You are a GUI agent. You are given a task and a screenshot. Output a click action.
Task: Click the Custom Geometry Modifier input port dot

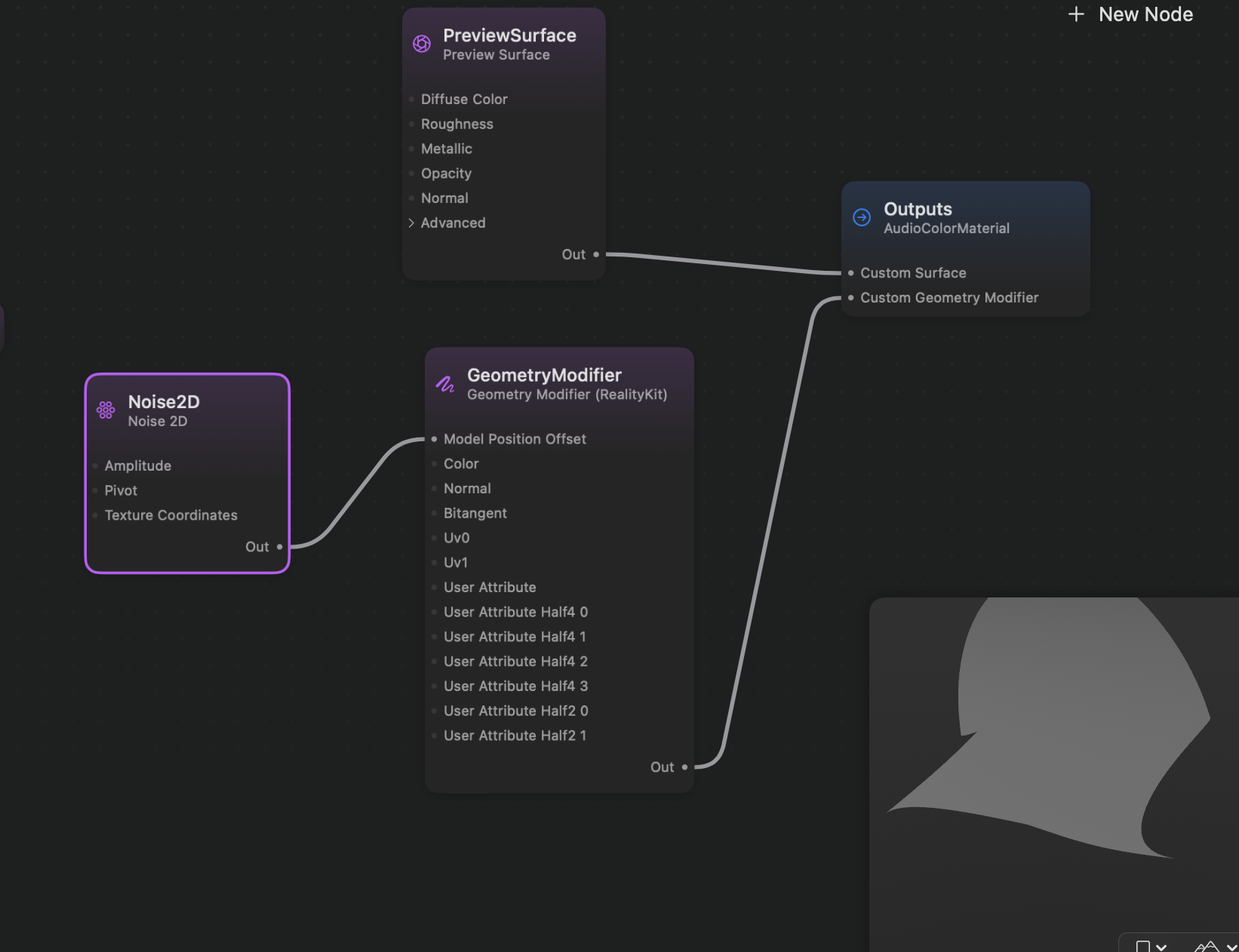pos(851,298)
